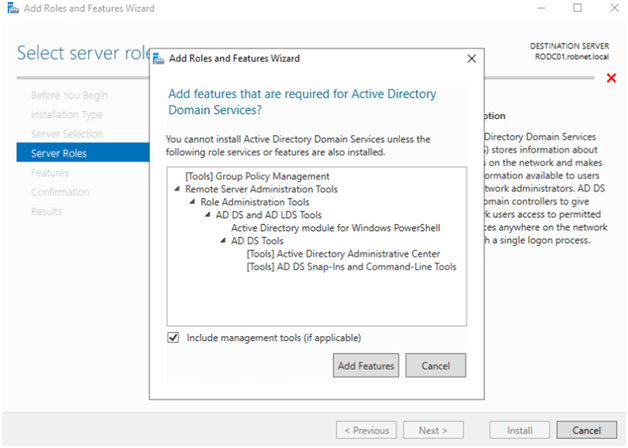Select Group Policy Management tree item

257,176
